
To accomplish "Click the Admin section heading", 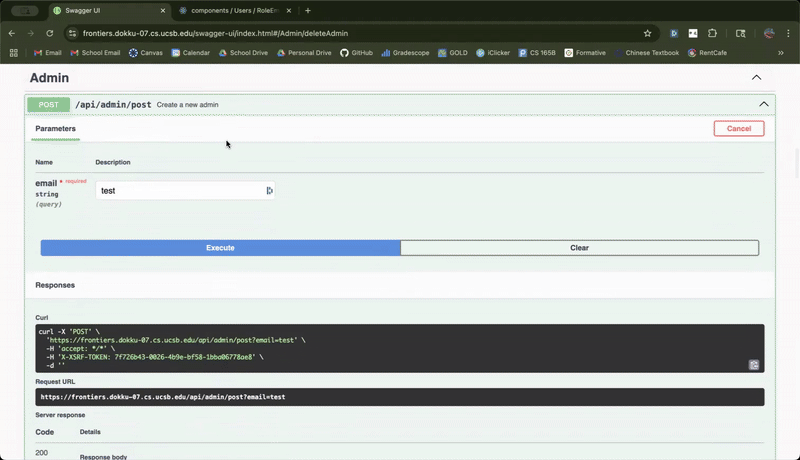I will (49, 78).
